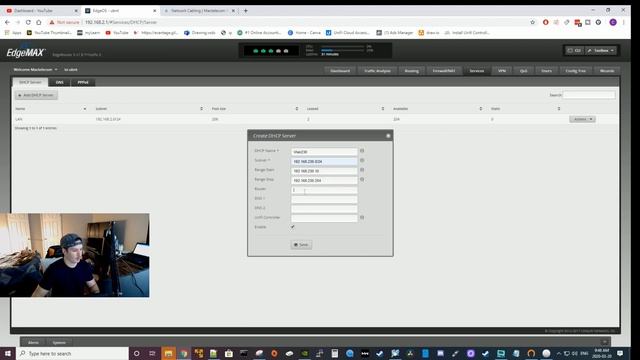Click the UniFi Controller input field

(324, 218)
